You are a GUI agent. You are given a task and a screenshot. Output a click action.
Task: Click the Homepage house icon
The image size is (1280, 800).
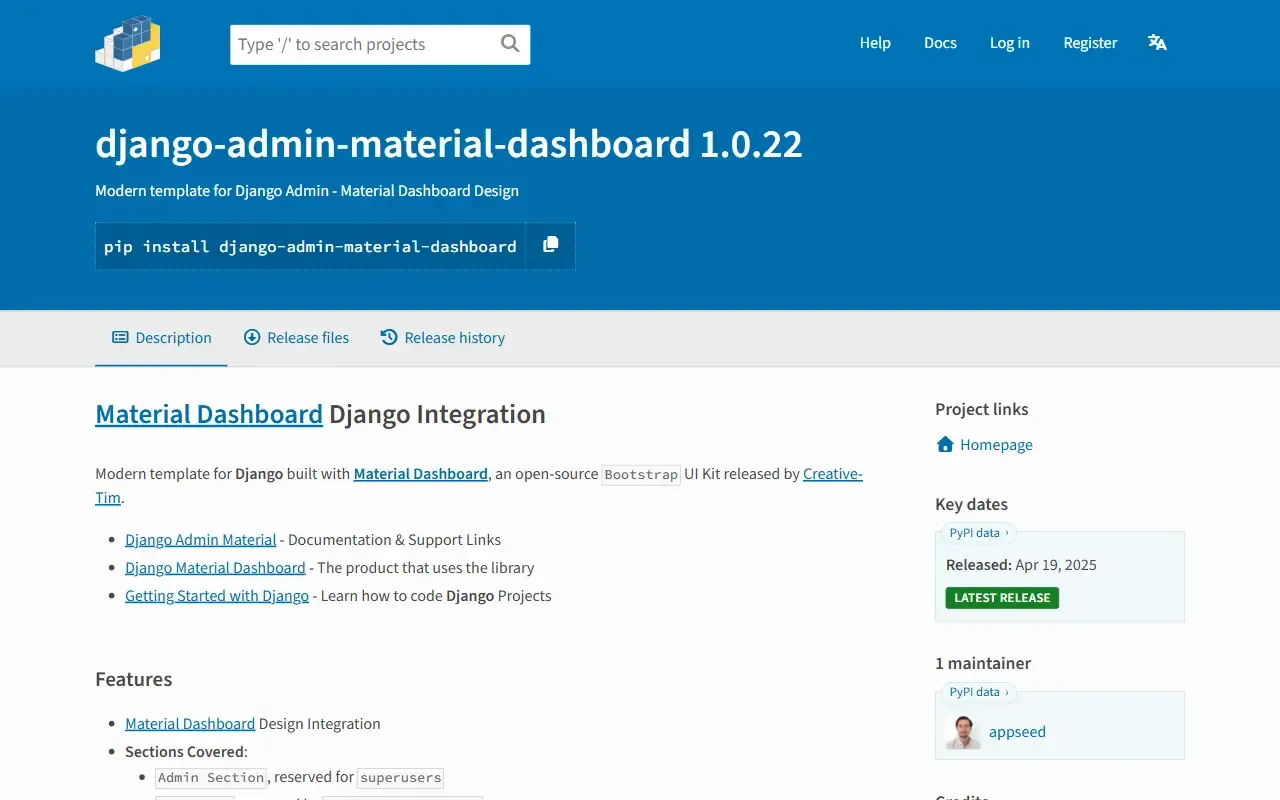pyautogui.click(x=945, y=444)
